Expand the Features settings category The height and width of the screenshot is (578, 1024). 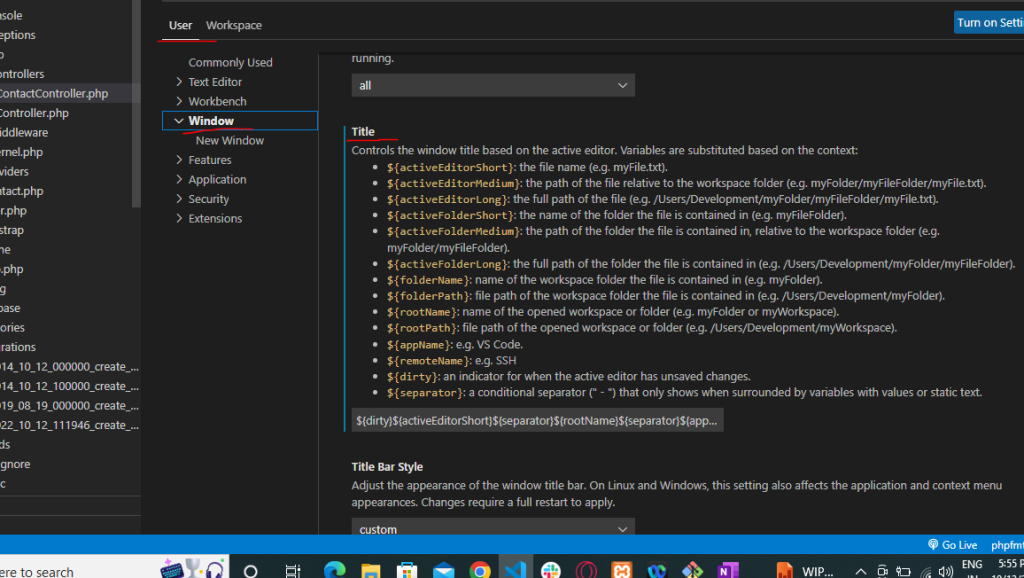210,160
